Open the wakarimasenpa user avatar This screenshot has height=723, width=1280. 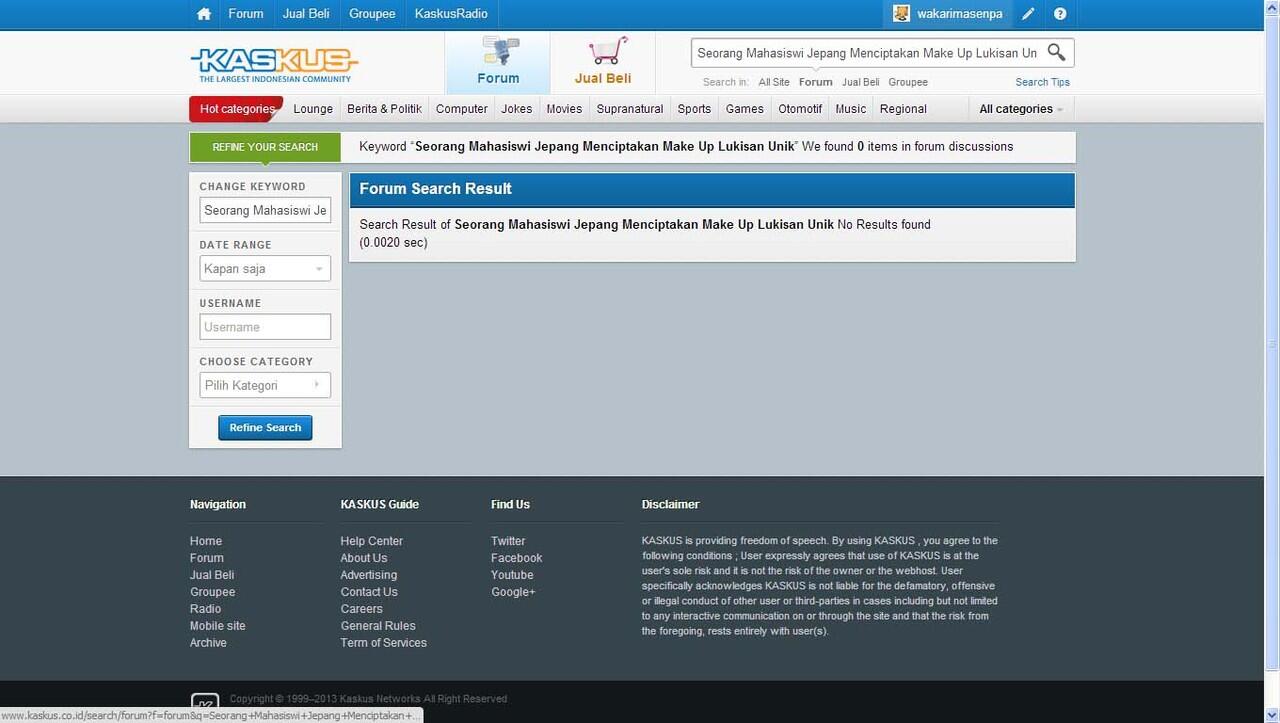point(901,13)
